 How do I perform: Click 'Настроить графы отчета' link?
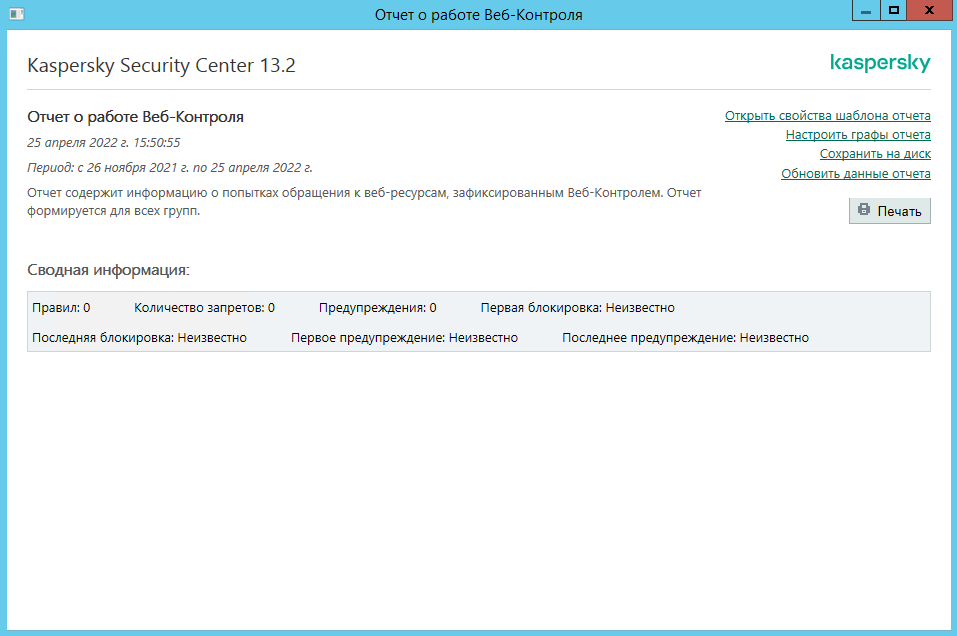(858, 134)
